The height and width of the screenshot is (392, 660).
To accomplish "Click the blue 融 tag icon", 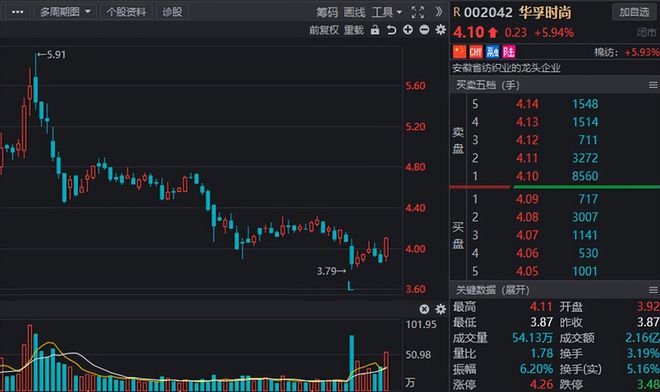I will click(492, 52).
